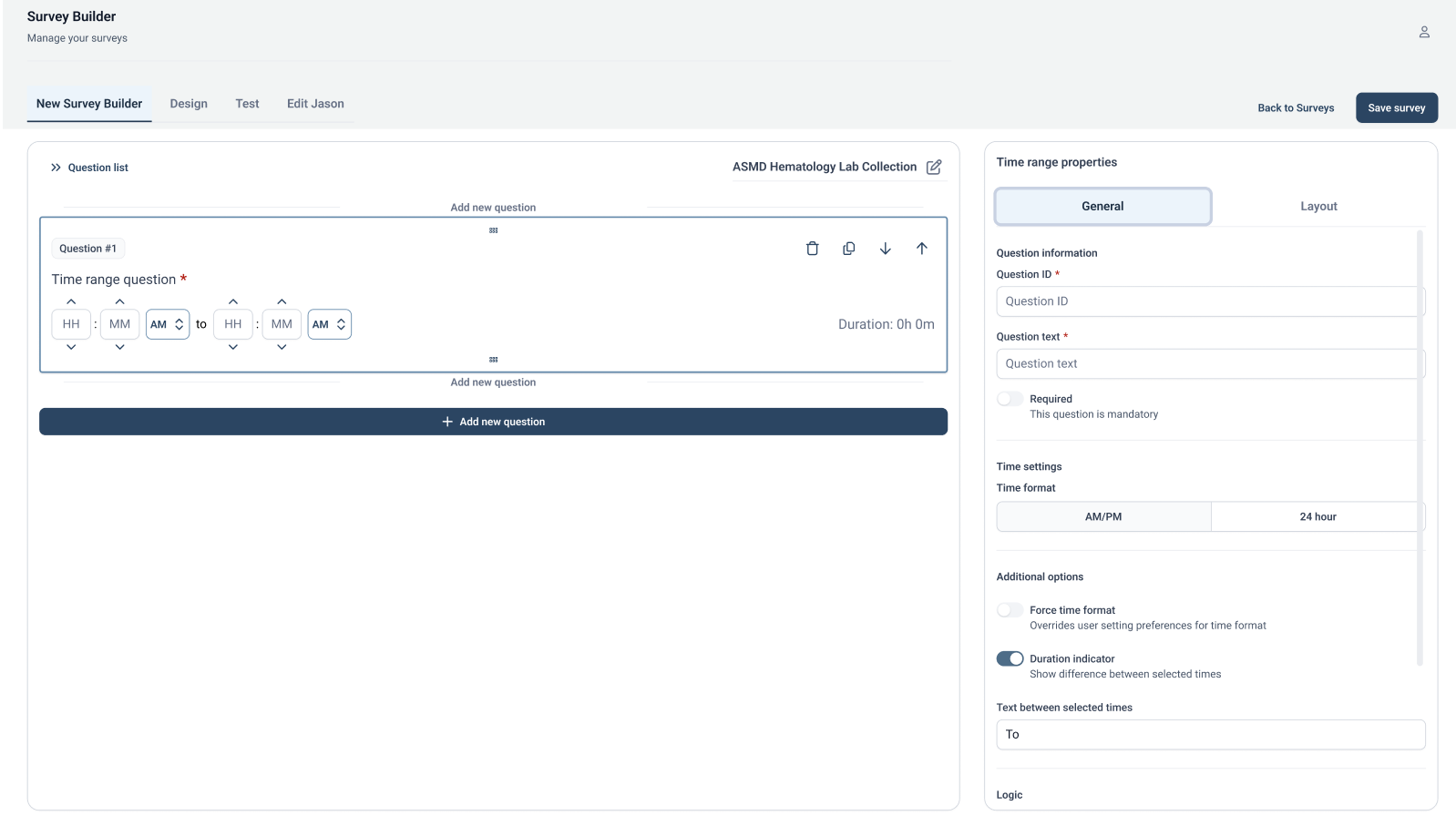Click the dark Add new question button
Image resolution: width=1456 pixels, height=836 pixels.
tap(493, 422)
